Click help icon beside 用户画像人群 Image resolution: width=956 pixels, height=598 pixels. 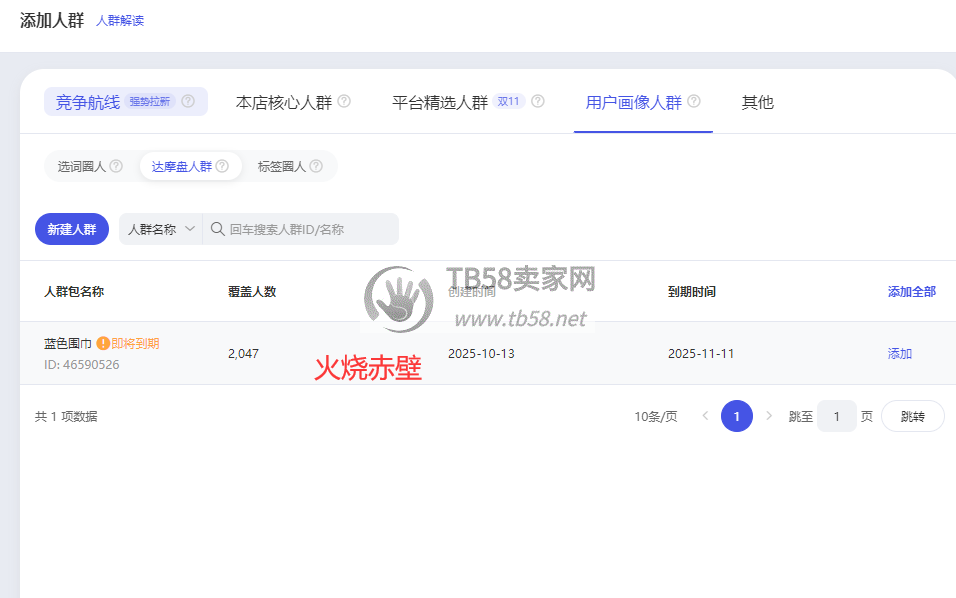coord(694,102)
